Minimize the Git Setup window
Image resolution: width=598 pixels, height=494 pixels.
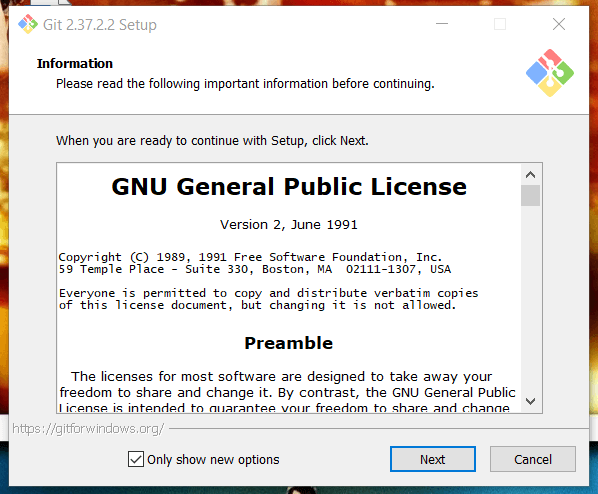(442, 24)
